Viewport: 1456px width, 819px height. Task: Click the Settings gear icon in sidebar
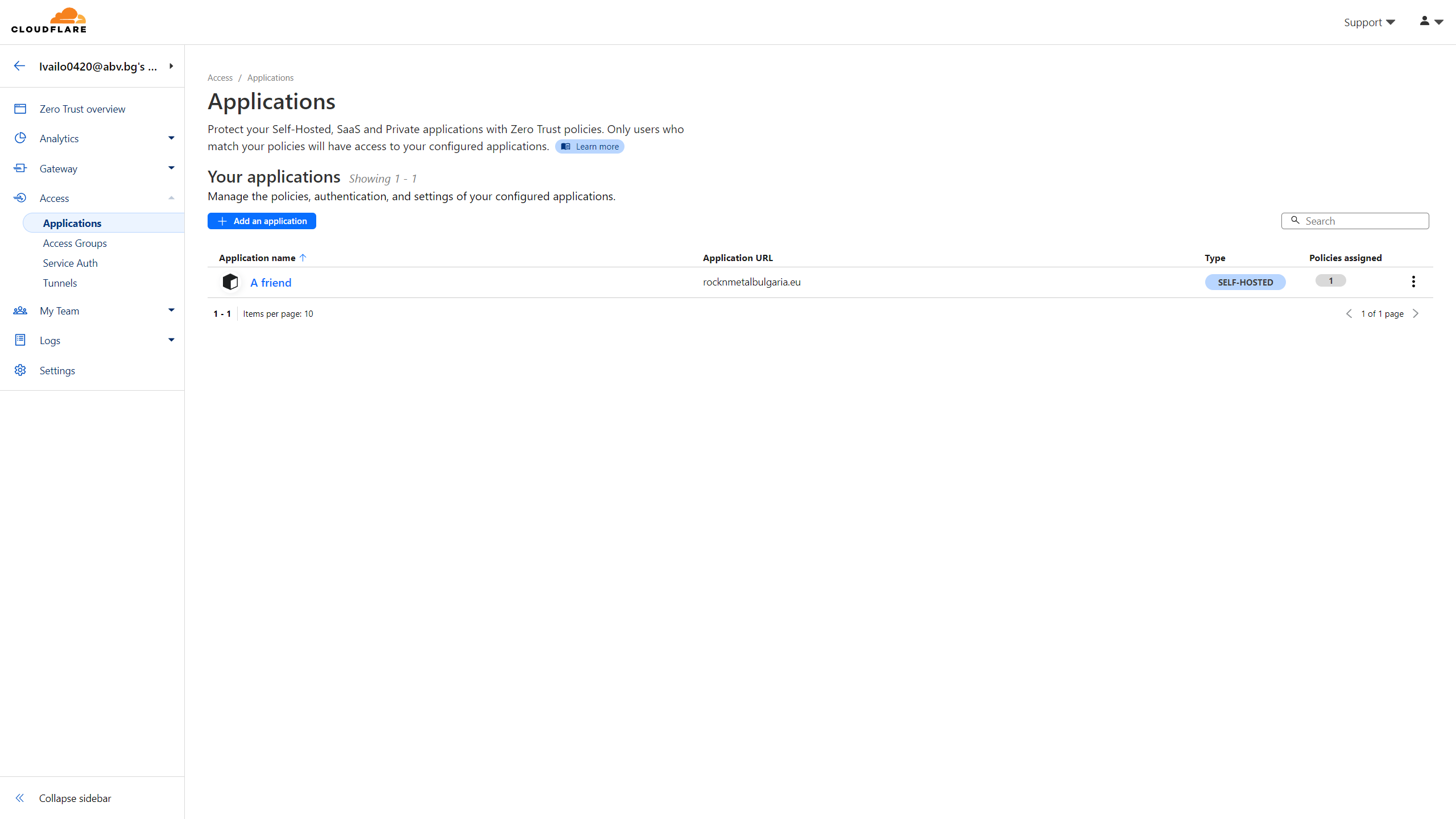(x=20, y=370)
